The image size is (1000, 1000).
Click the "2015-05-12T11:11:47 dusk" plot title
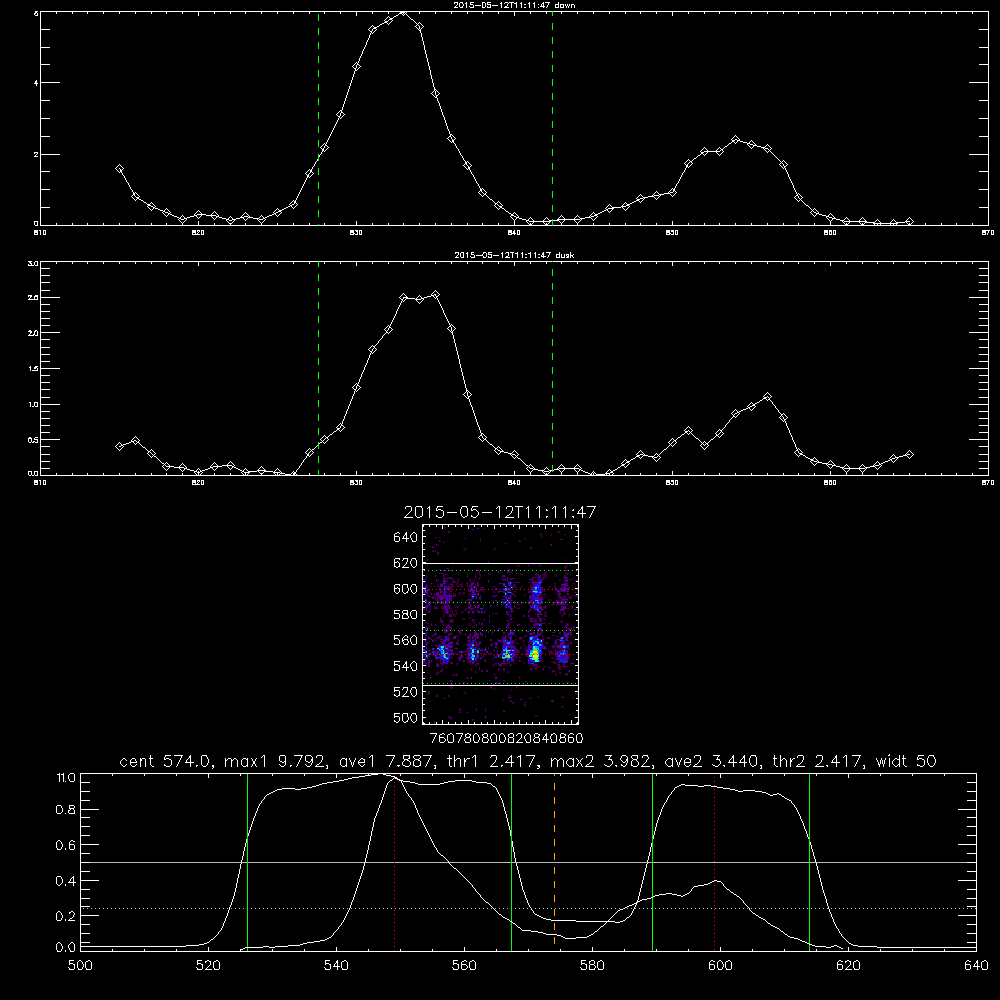514,255
